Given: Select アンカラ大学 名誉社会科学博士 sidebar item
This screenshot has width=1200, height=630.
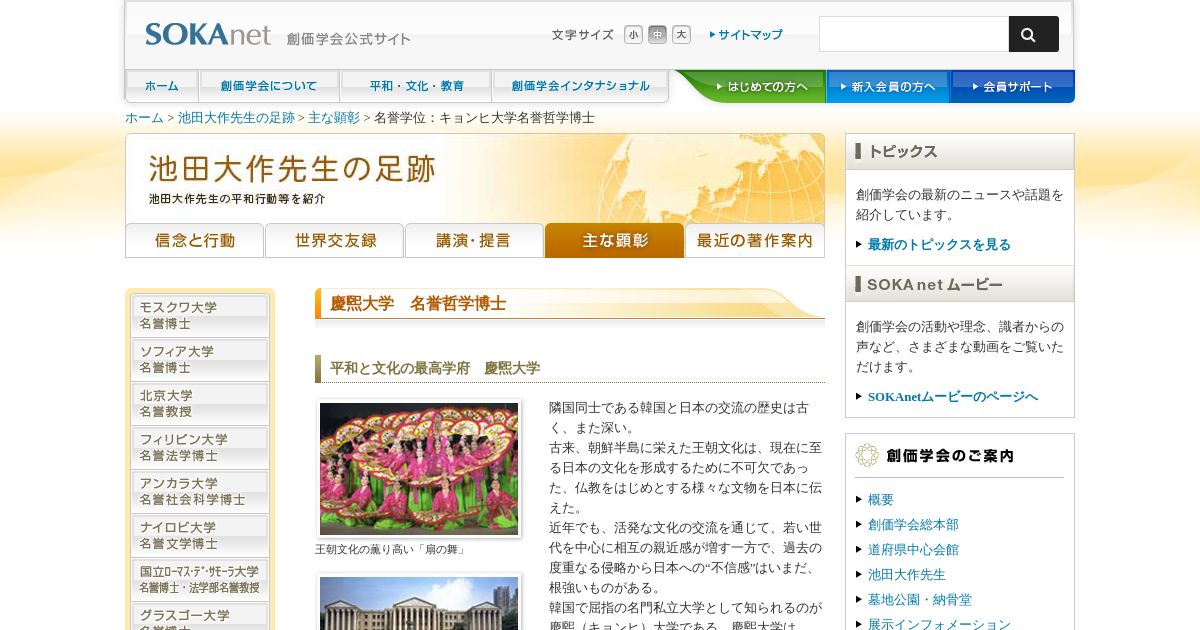Looking at the screenshot, I should 200,492.
